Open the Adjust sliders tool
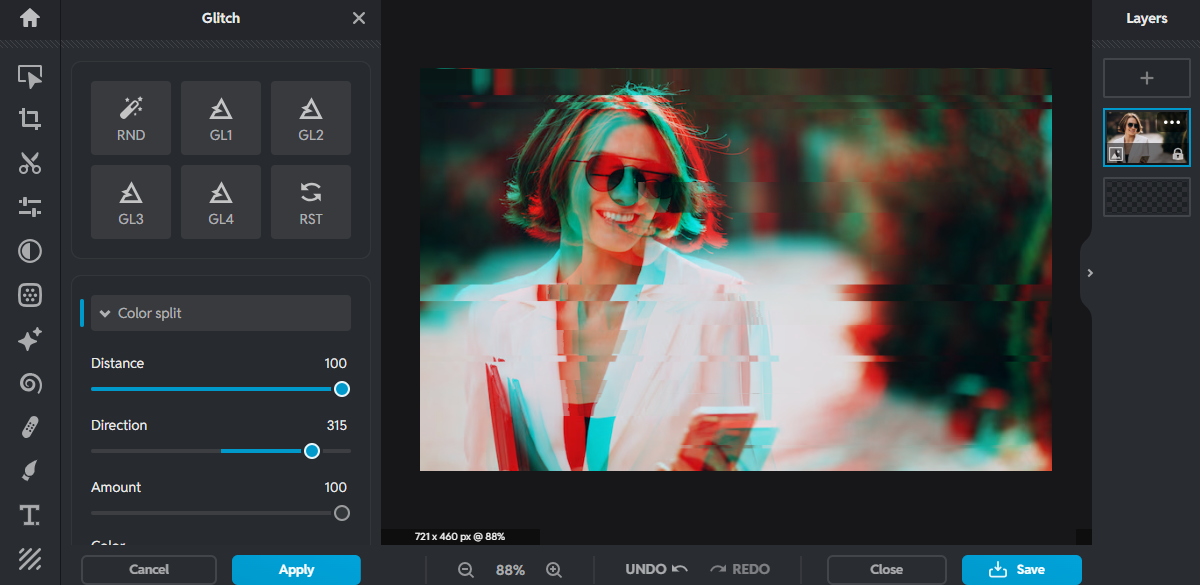Screen dimensions: 1200x585 (x=30, y=207)
